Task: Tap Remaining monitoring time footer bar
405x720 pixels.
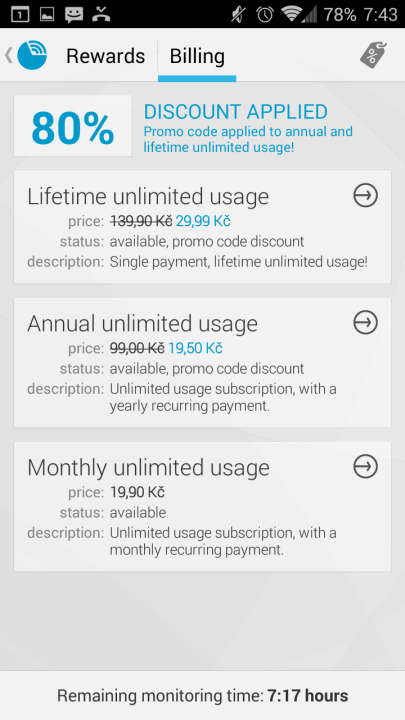Action: coord(202,695)
